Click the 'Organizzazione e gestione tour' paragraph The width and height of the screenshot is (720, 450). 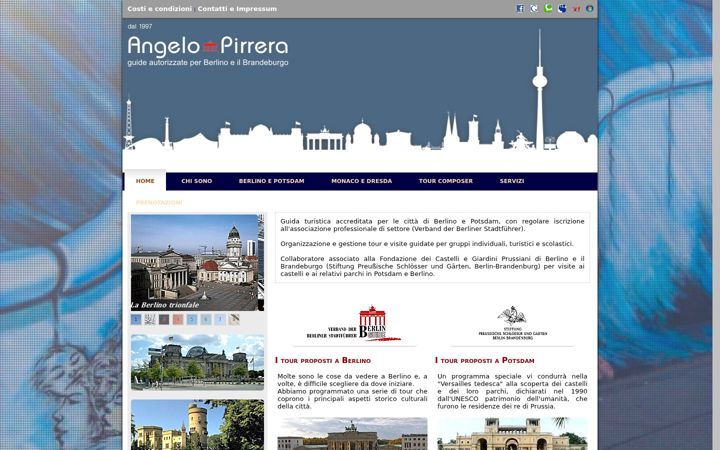[427, 243]
